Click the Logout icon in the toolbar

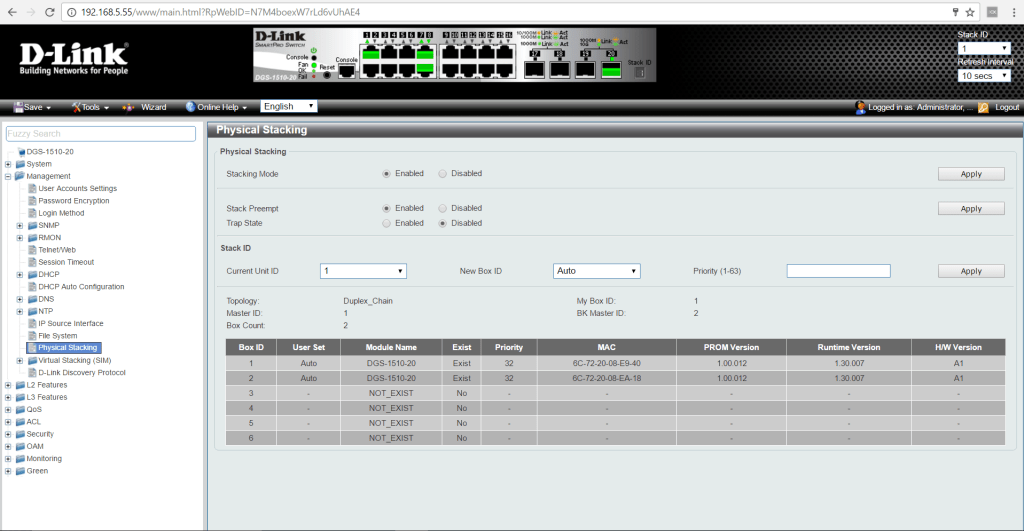(x=983, y=107)
